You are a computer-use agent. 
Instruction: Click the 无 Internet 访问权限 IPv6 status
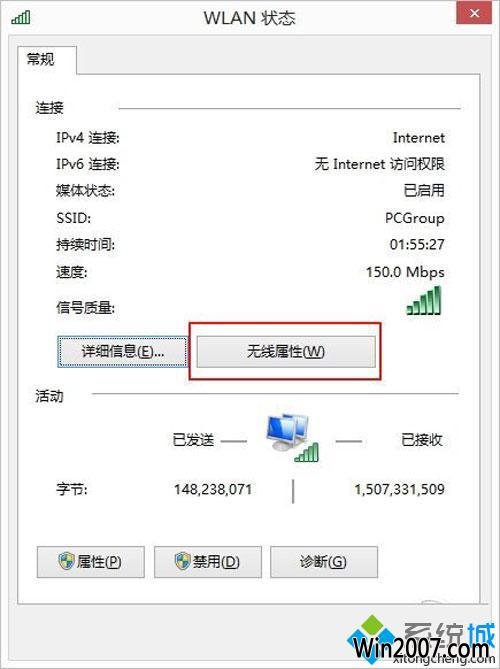(x=380, y=164)
